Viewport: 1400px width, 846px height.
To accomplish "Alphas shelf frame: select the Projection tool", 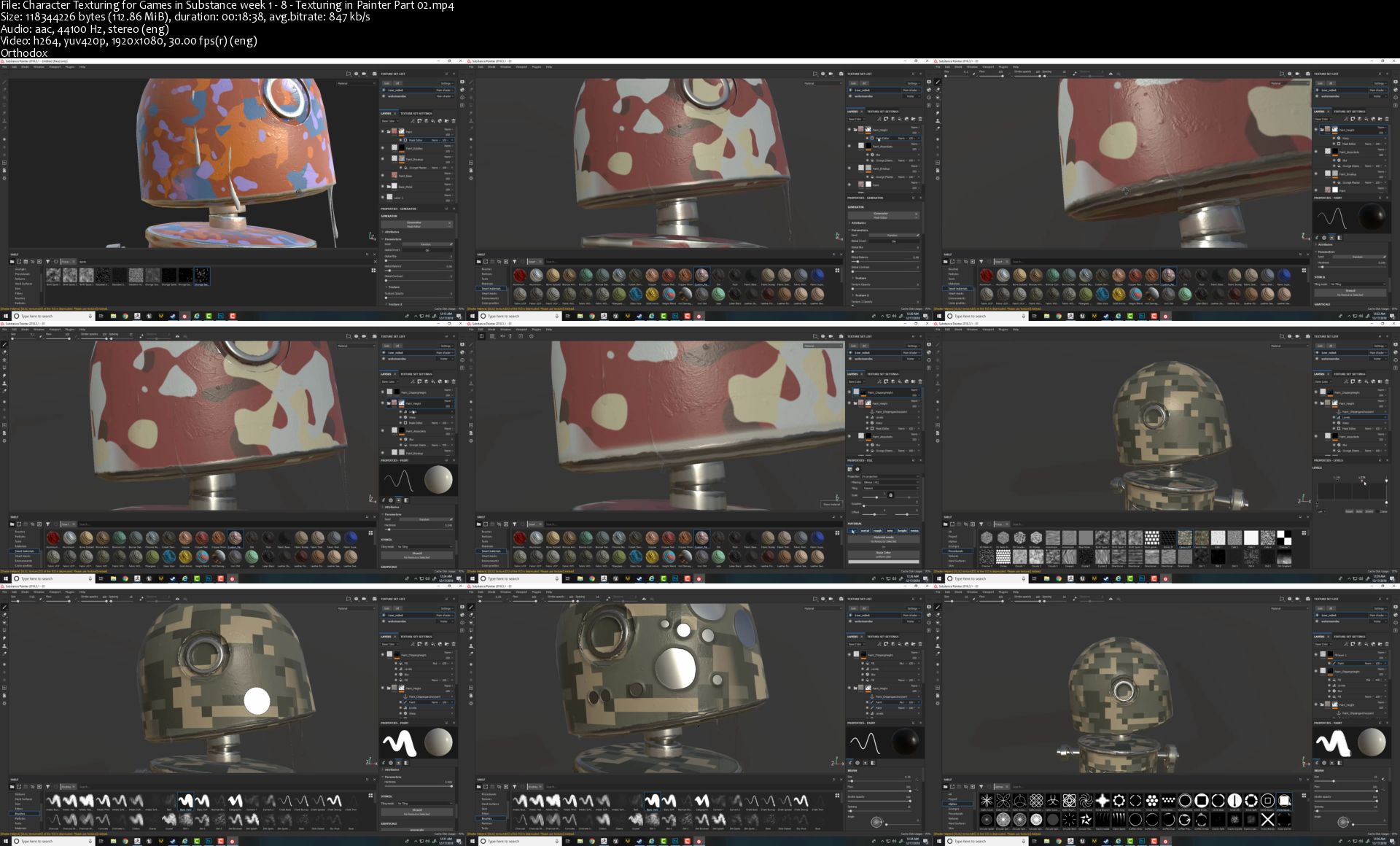I will click(938, 623).
